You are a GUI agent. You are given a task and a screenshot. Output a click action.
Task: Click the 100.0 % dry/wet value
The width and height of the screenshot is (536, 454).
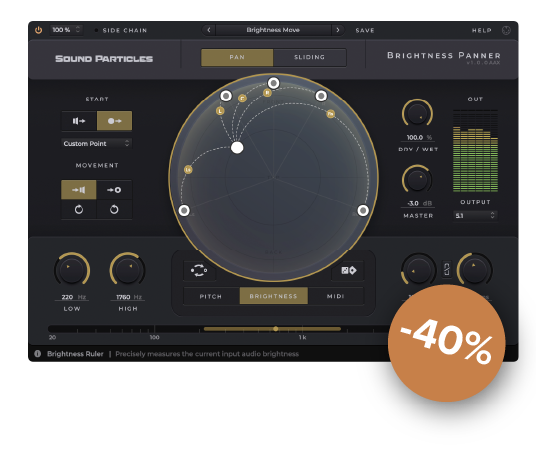point(418,137)
